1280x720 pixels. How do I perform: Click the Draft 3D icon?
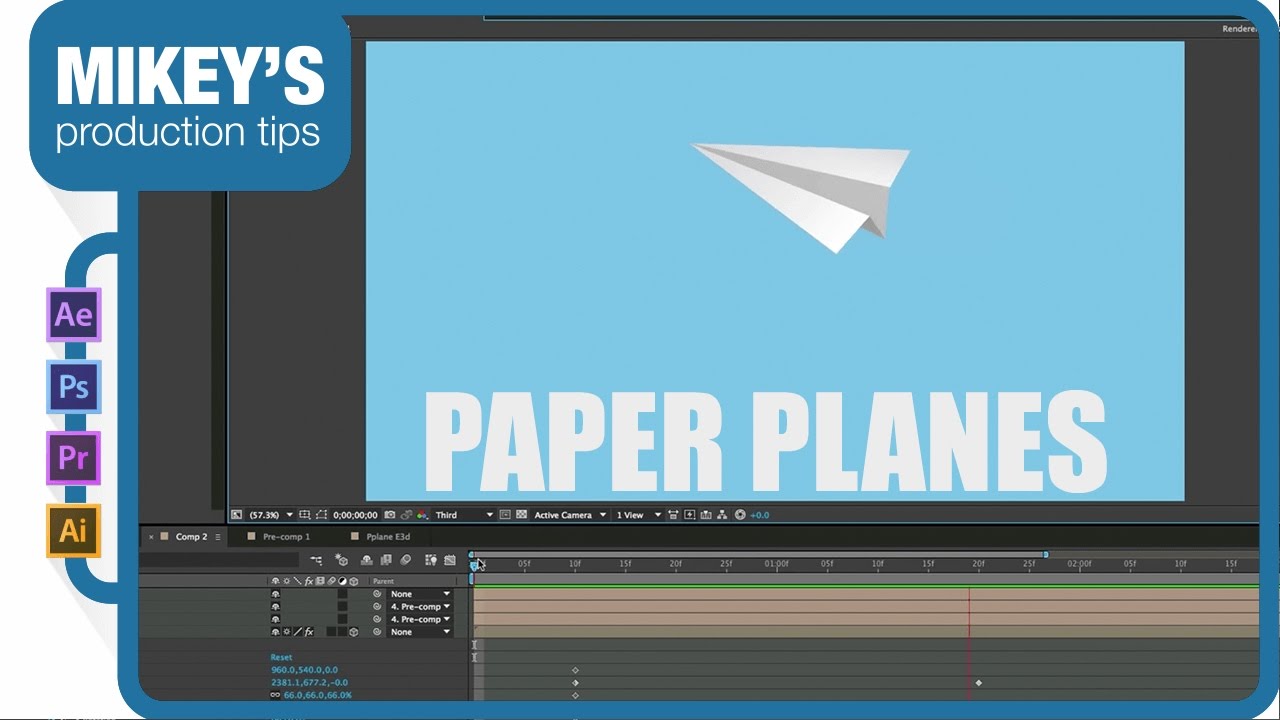tap(341, 561)
